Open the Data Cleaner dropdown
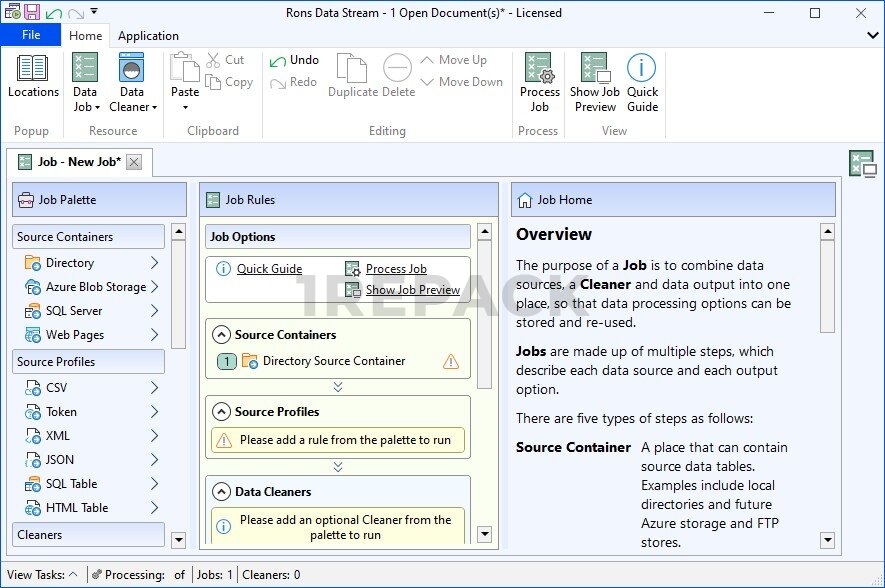The height and width of the screenshot is (588, 885). tap(132, 107)
